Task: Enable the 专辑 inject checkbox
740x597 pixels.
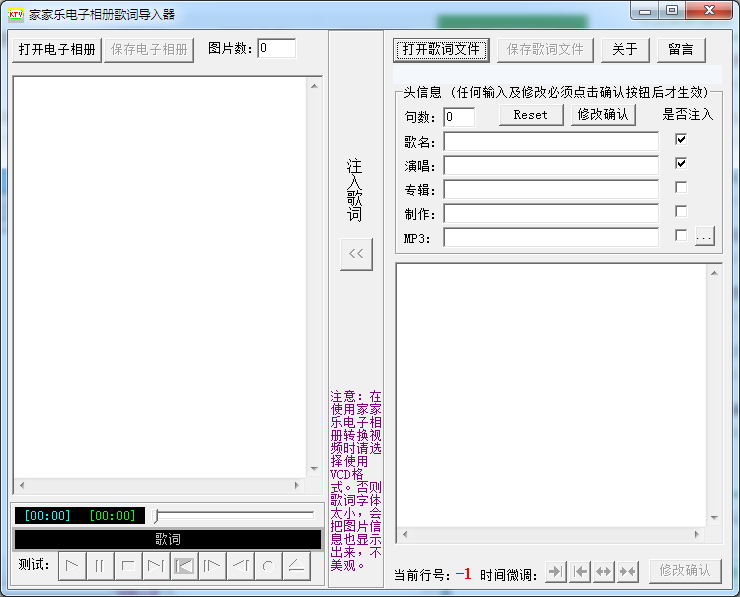Action: (681, 187)
